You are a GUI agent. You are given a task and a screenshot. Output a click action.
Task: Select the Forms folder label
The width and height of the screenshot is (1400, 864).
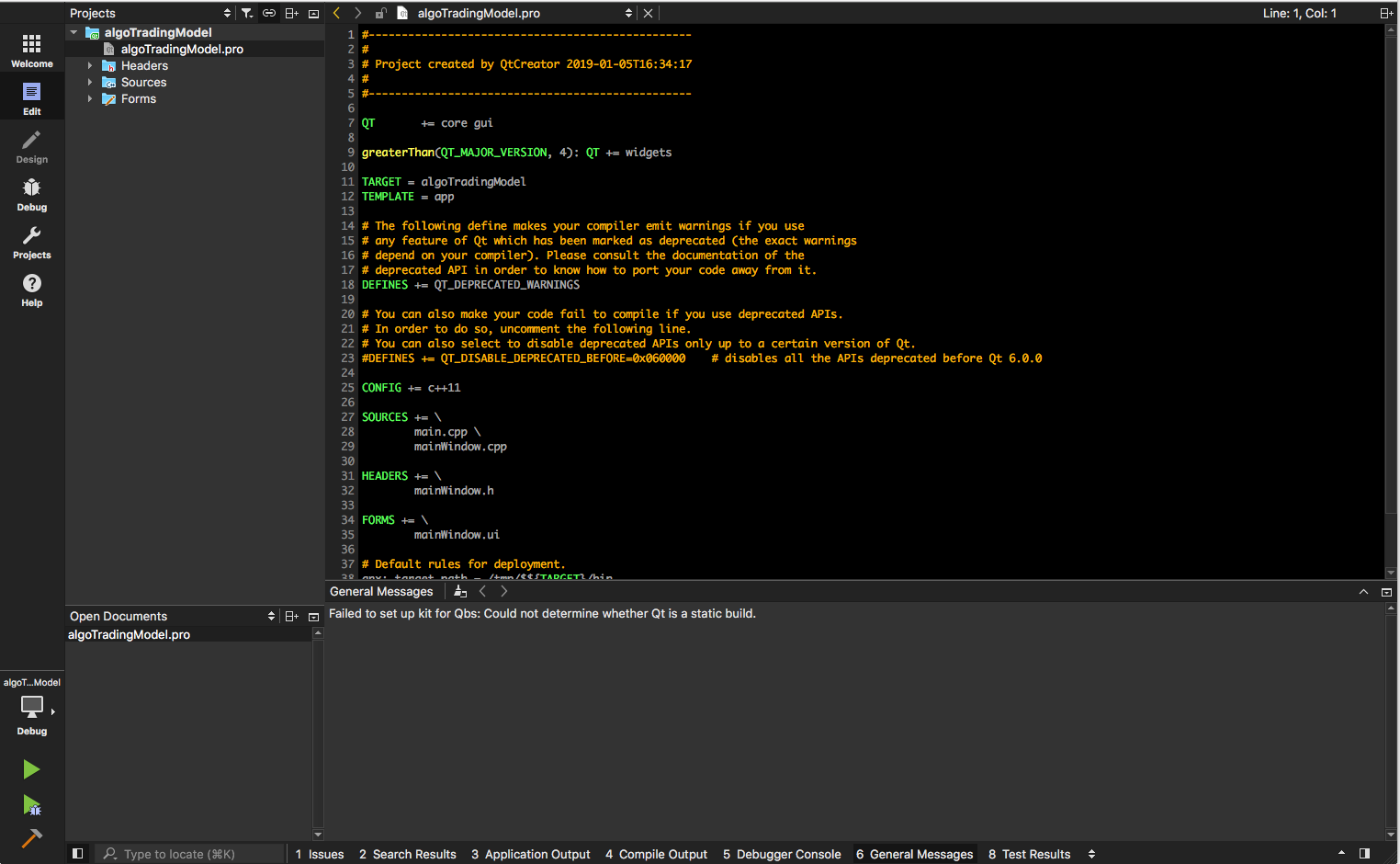pyautogui.click(x=139, y=98)
